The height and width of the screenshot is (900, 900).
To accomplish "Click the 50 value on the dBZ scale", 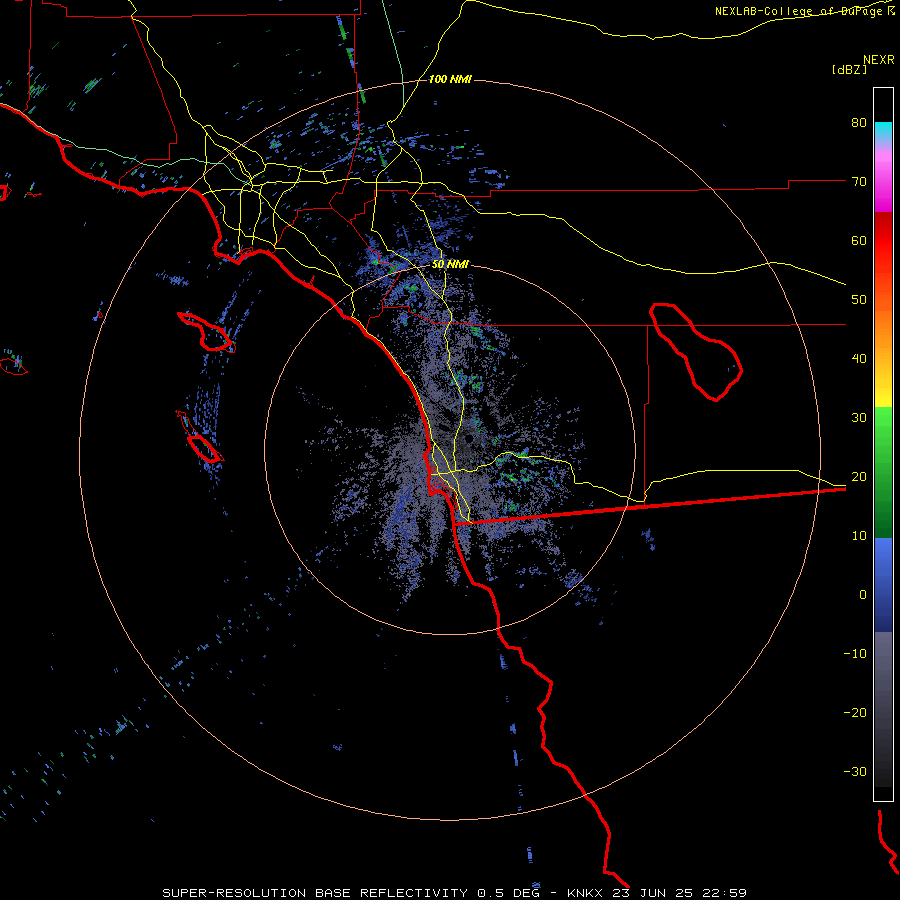I will click(x=859, y=300).
